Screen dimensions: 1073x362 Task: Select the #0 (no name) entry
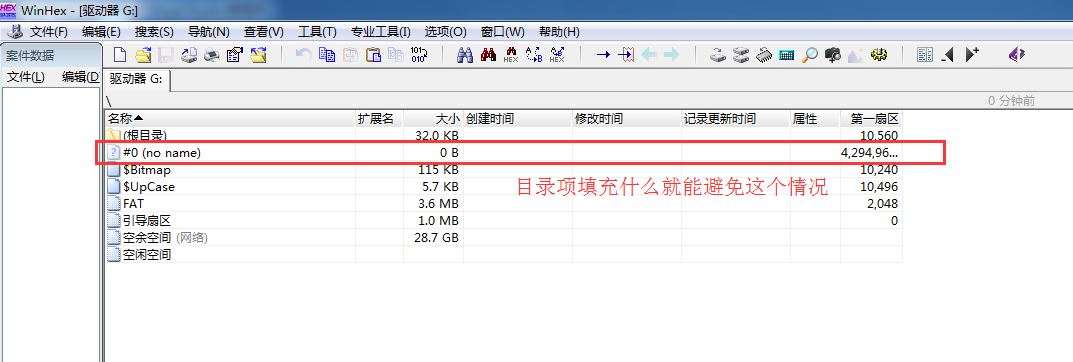pyautogui.click(x=503, y=153)
